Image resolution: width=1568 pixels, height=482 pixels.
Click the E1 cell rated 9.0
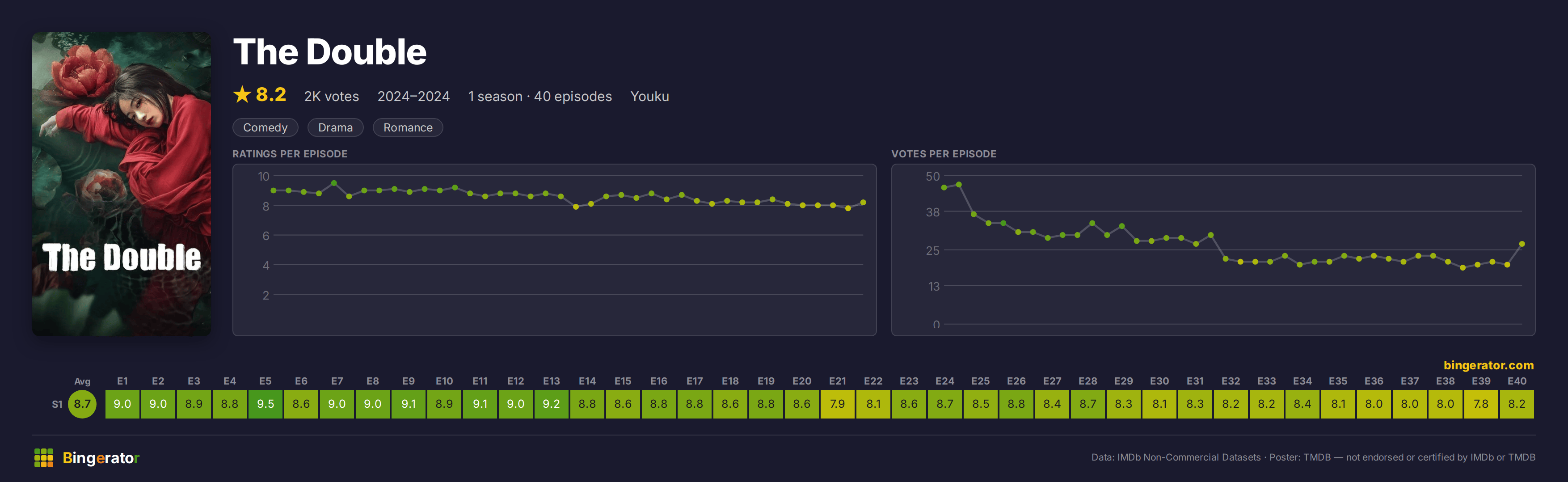122,403
